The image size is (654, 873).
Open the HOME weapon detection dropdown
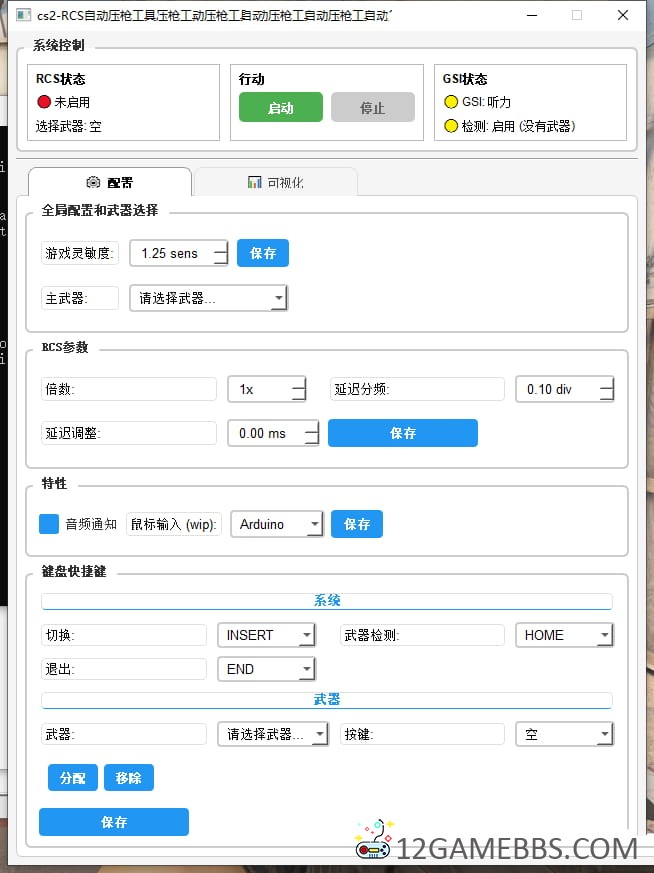click(x=564, y=635)
